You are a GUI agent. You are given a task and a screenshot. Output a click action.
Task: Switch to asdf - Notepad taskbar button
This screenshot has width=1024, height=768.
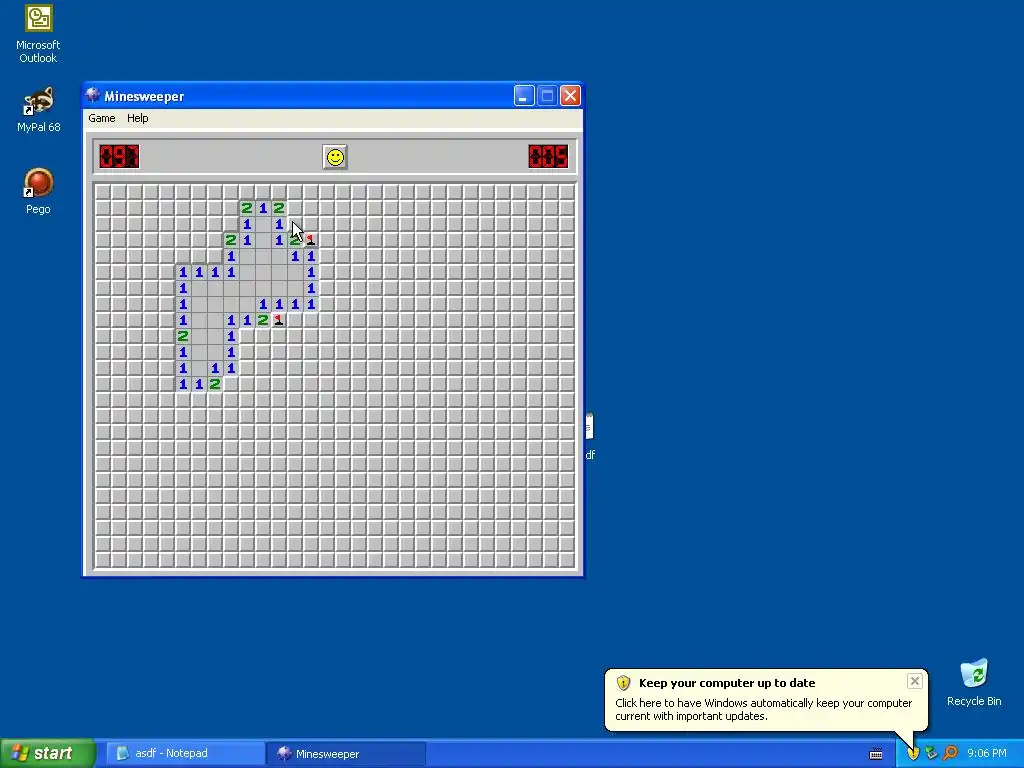(x=185, y=754)
